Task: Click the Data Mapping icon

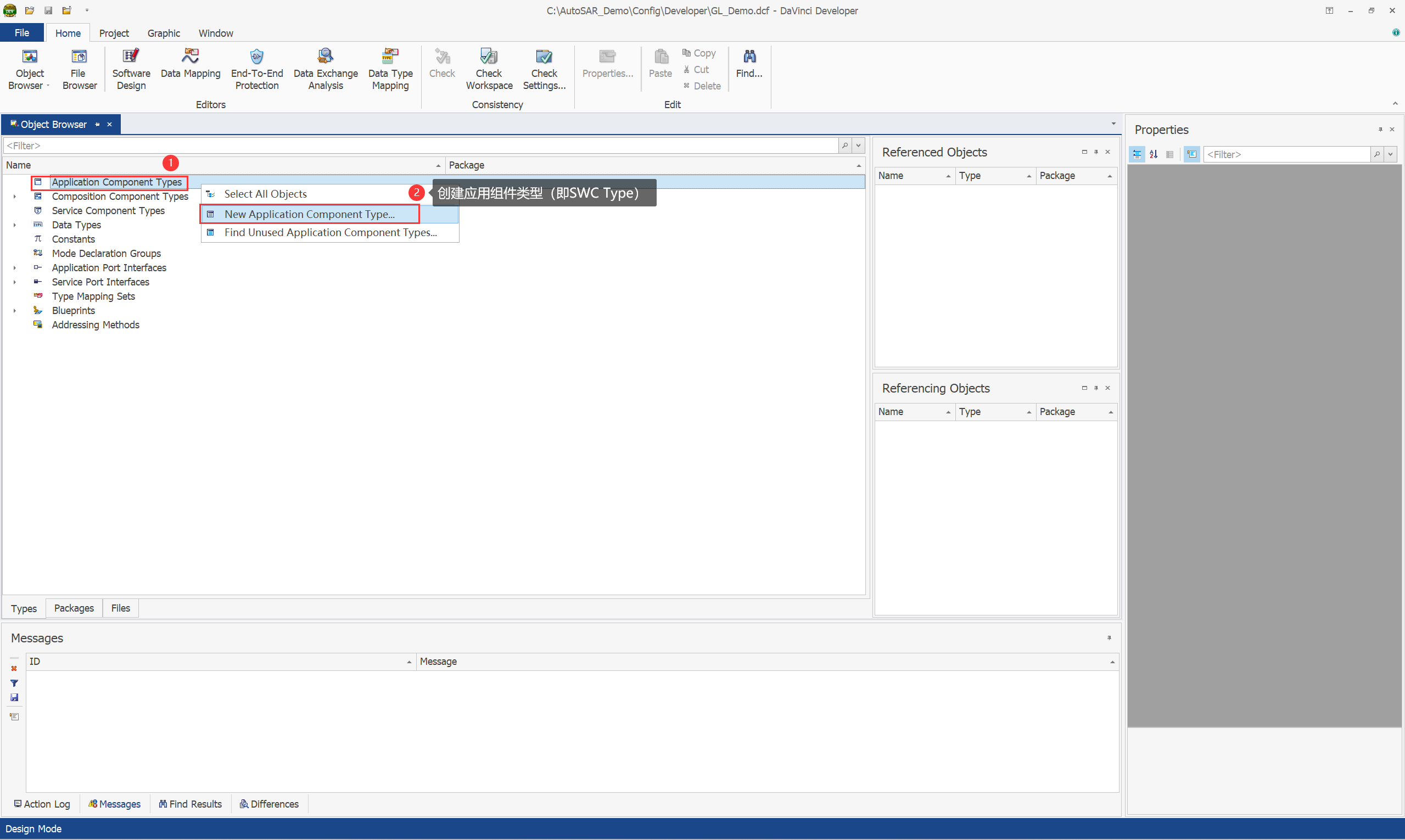Action: tap(190, 57)
